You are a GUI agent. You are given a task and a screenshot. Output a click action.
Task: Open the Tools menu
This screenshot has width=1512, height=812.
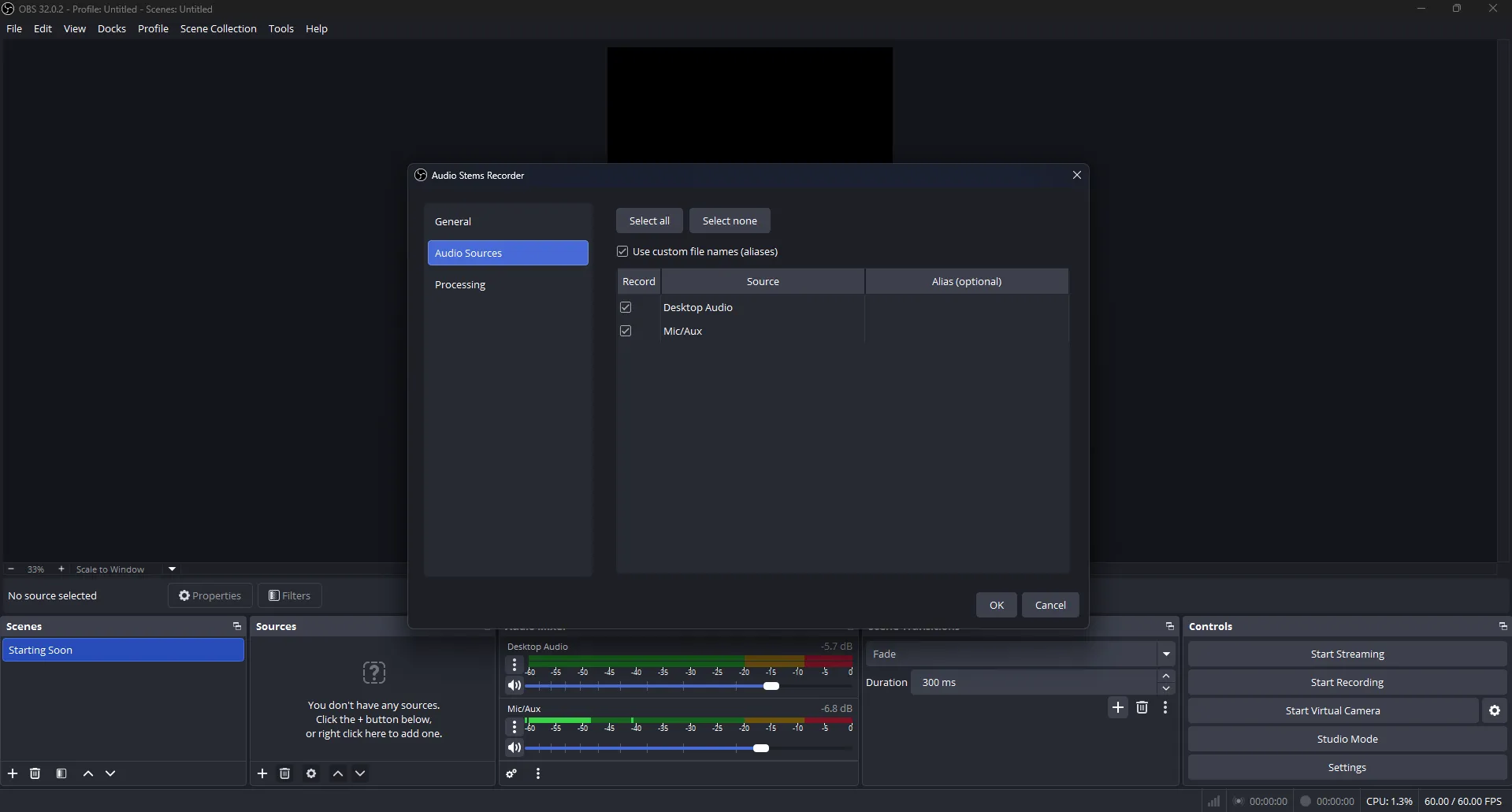[x=280, y=28]
